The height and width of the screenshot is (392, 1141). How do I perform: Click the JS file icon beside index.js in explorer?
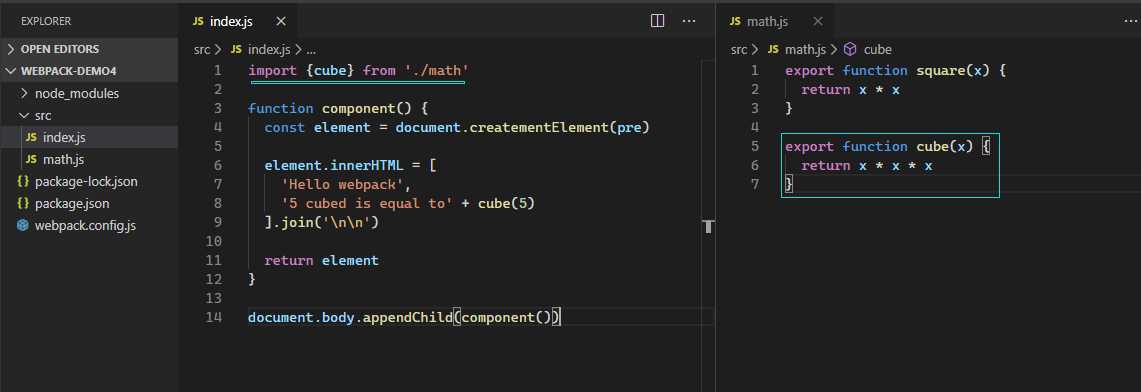pyautogui.click(x=31, y=137)
